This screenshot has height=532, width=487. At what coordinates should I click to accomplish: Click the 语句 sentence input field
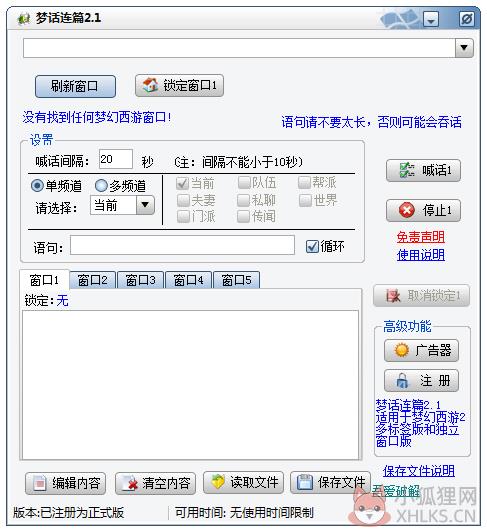click(182, 245)
